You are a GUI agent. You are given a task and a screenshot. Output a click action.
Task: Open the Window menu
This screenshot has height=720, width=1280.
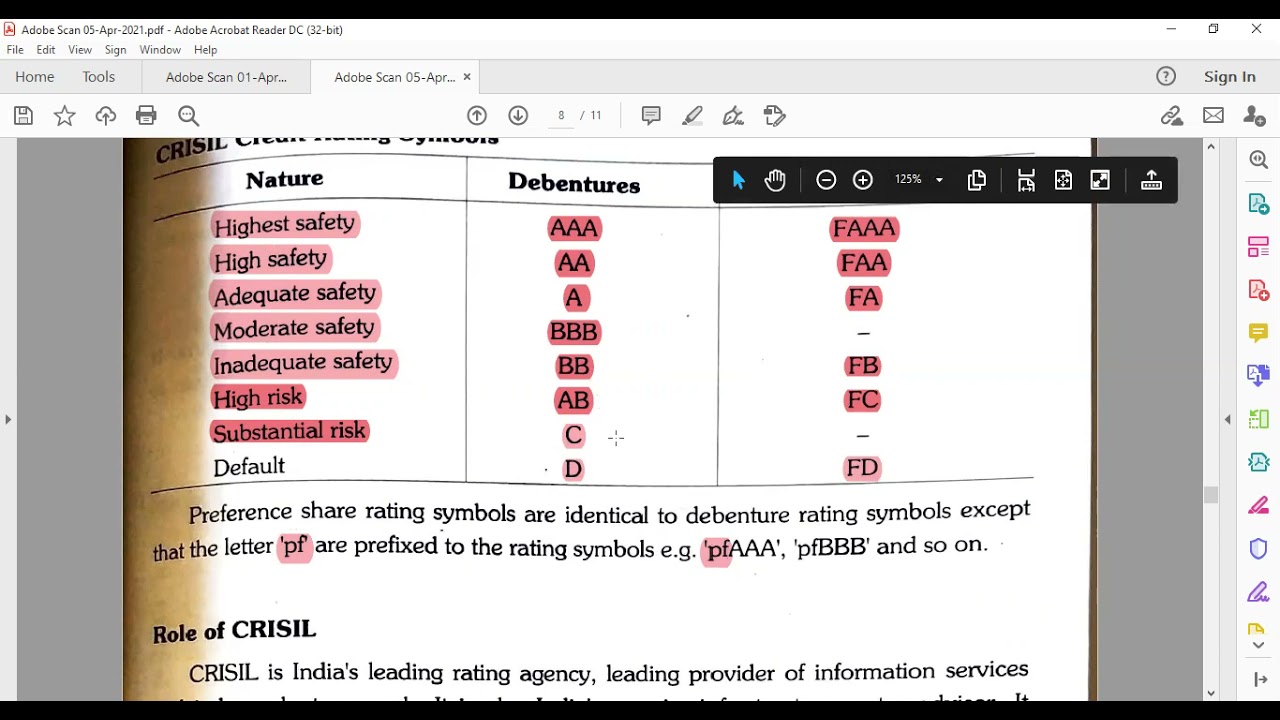coord(160,50)
